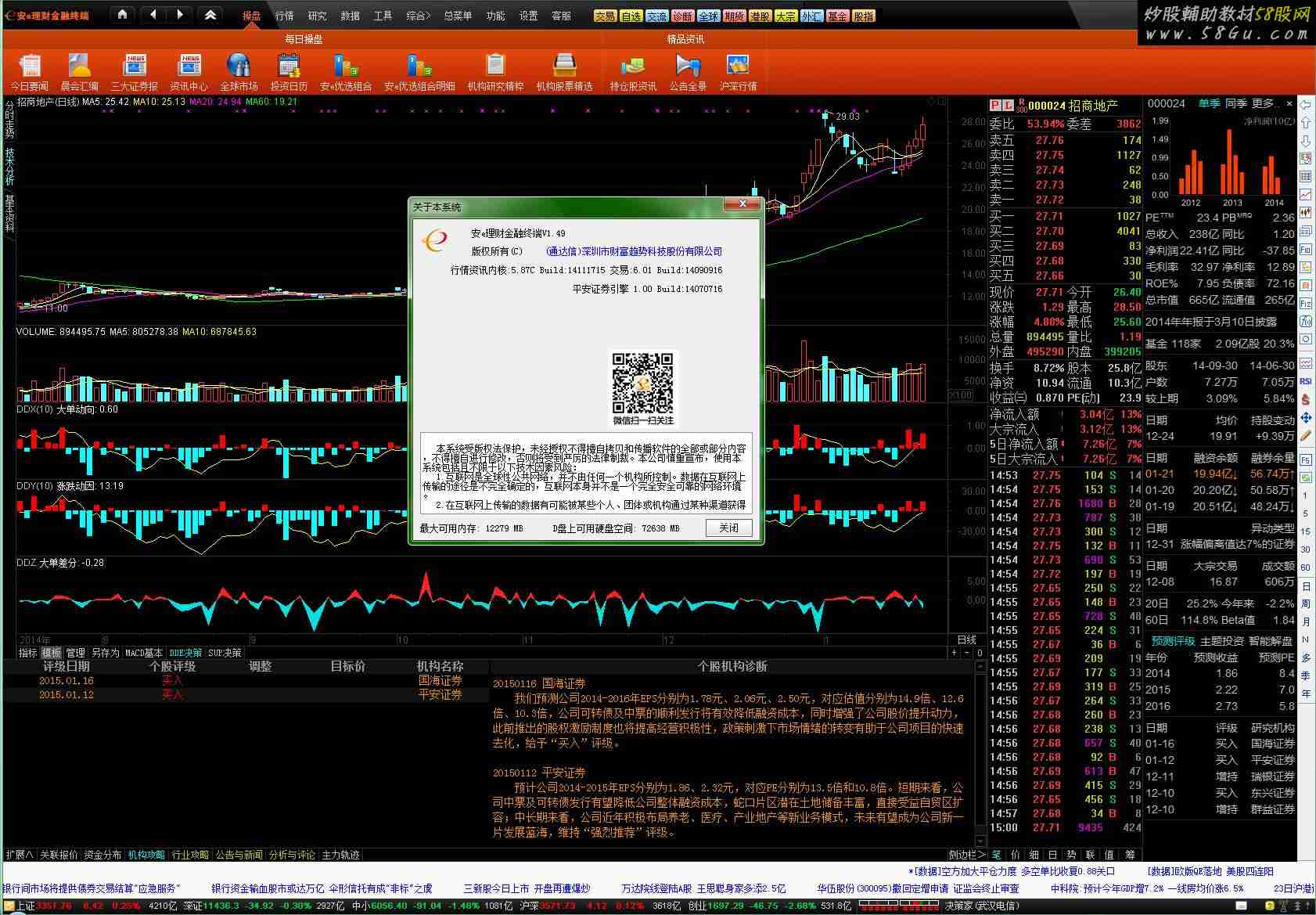Click the 期货 quick button
This screenshot has width=1316, height=915.
pyautogui.click(x=735, y=16)
